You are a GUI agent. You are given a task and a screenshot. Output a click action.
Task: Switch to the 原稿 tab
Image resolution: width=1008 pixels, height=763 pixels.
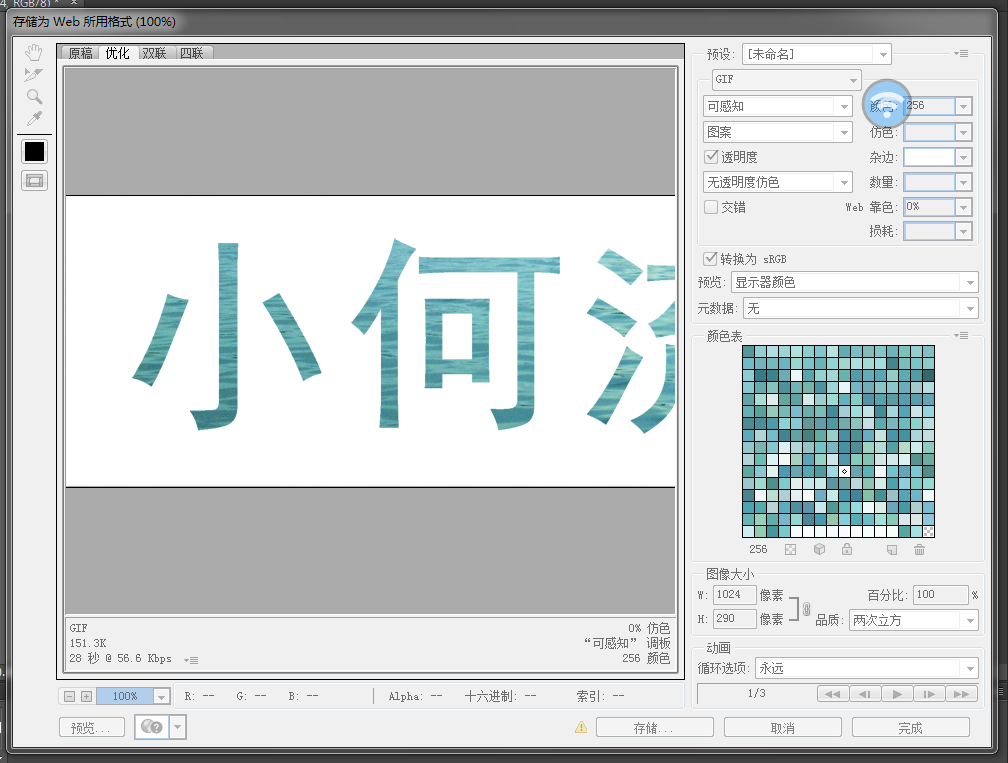80,53
